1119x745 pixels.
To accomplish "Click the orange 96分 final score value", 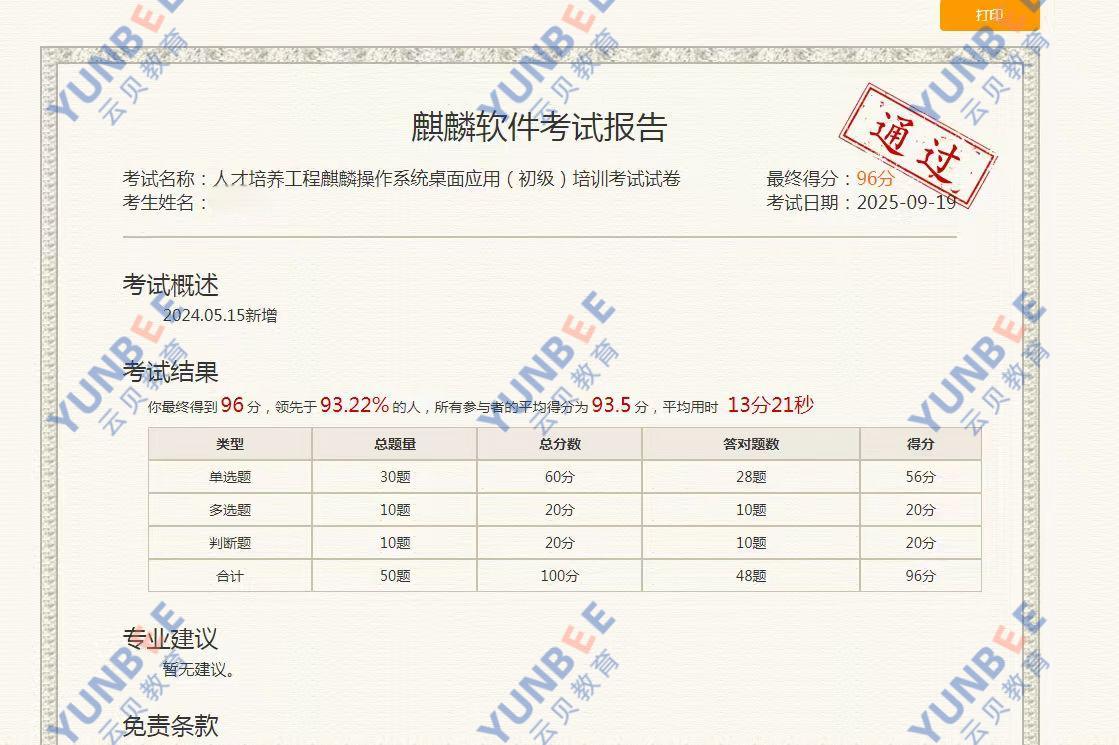I will click(x=875, y=179).
